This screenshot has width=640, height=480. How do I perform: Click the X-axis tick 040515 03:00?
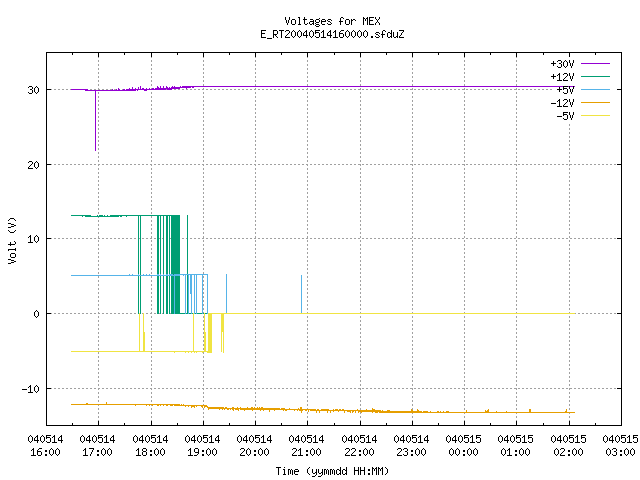click(x=620, y=446)
